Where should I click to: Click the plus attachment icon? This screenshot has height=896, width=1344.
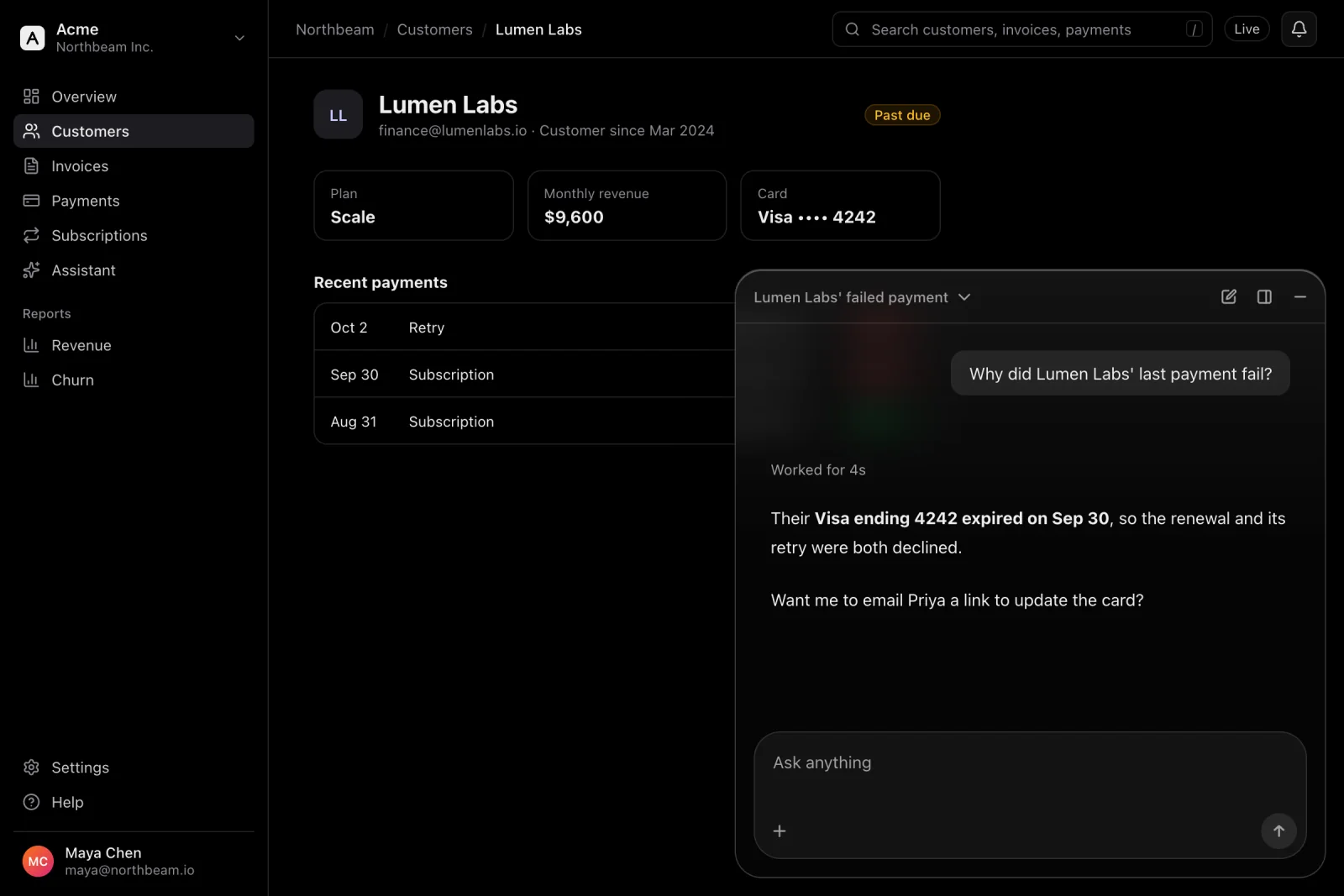click(x=780, y=831)
